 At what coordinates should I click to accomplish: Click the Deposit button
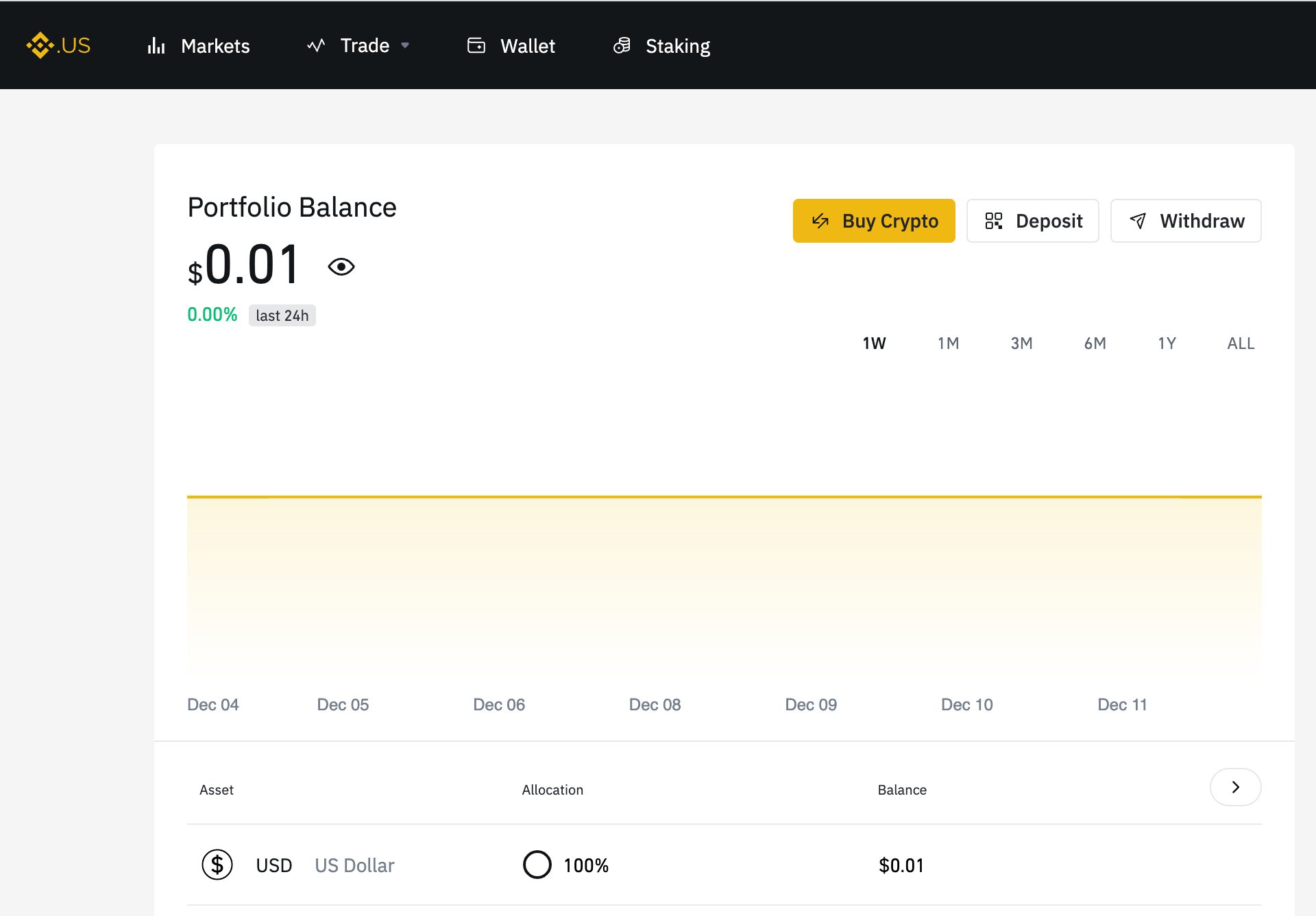pyautogui.click(x=1033, y=221)
